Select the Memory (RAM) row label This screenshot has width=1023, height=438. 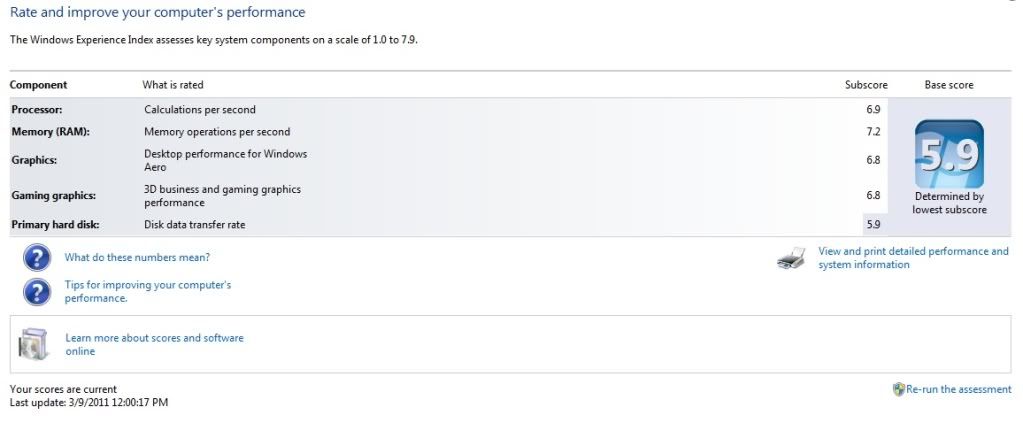pyautogui.click(x=50, y=131)
